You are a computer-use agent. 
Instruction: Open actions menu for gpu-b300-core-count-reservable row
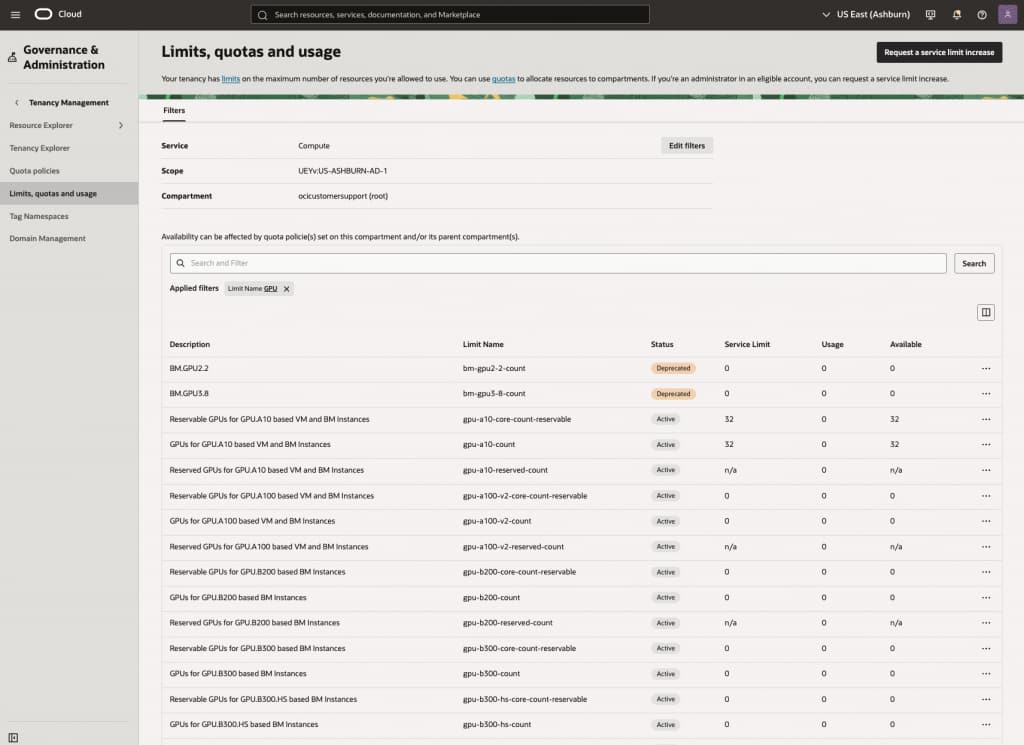985,648
